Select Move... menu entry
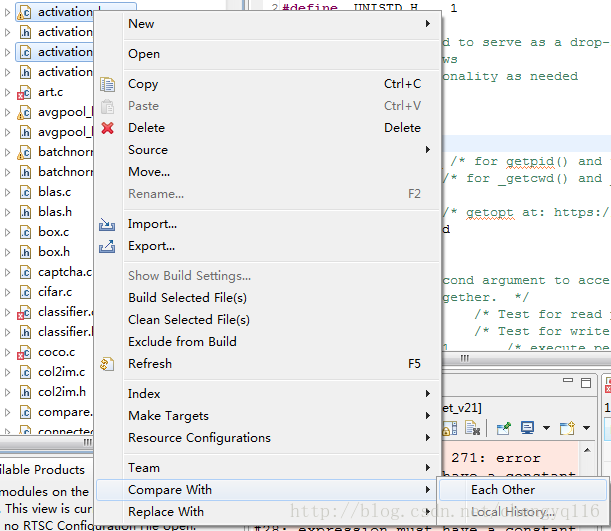This screenshot has height=531, width=611. (x=269, y=172)
